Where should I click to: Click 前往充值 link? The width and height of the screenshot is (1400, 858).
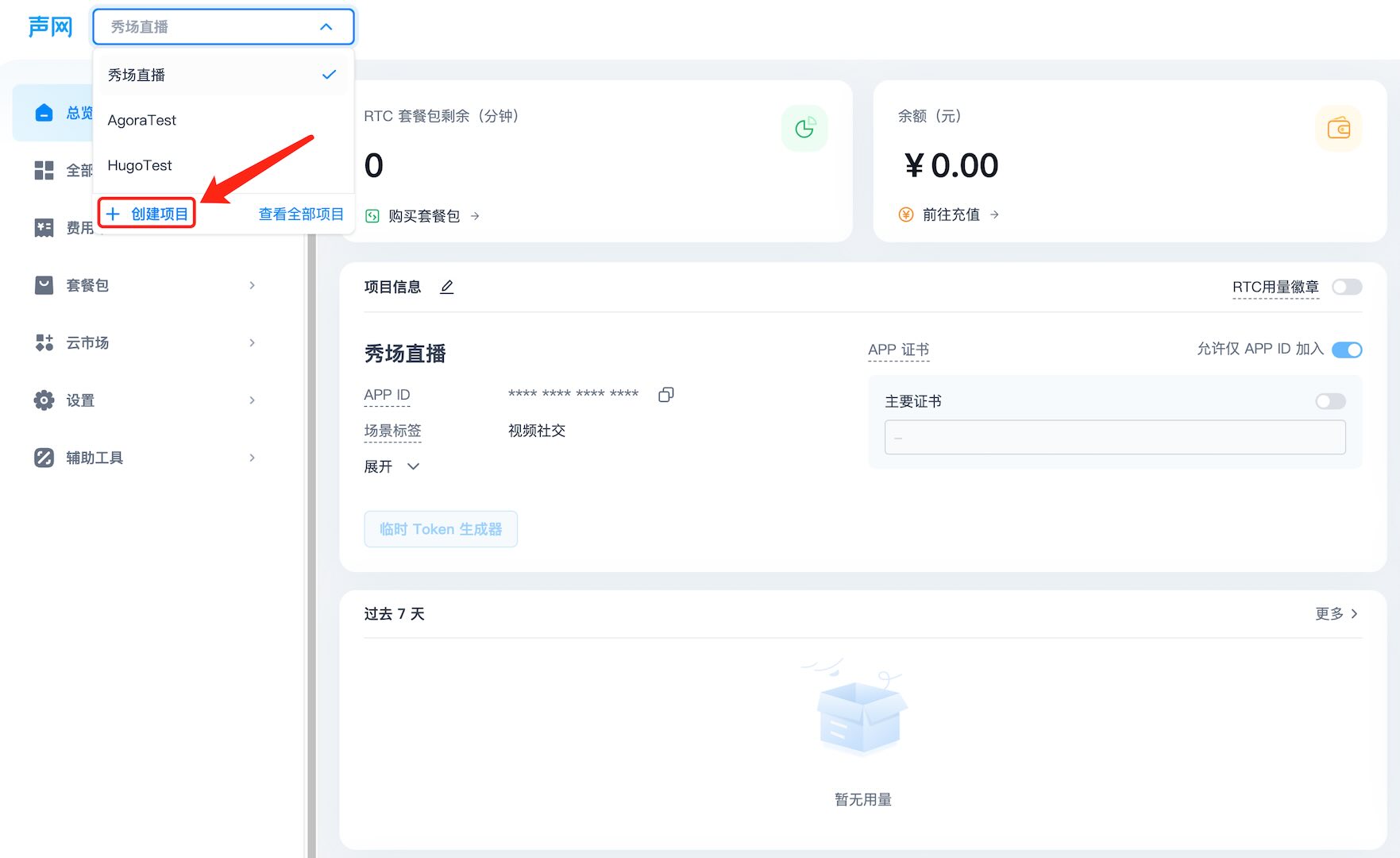coord(951,214)
